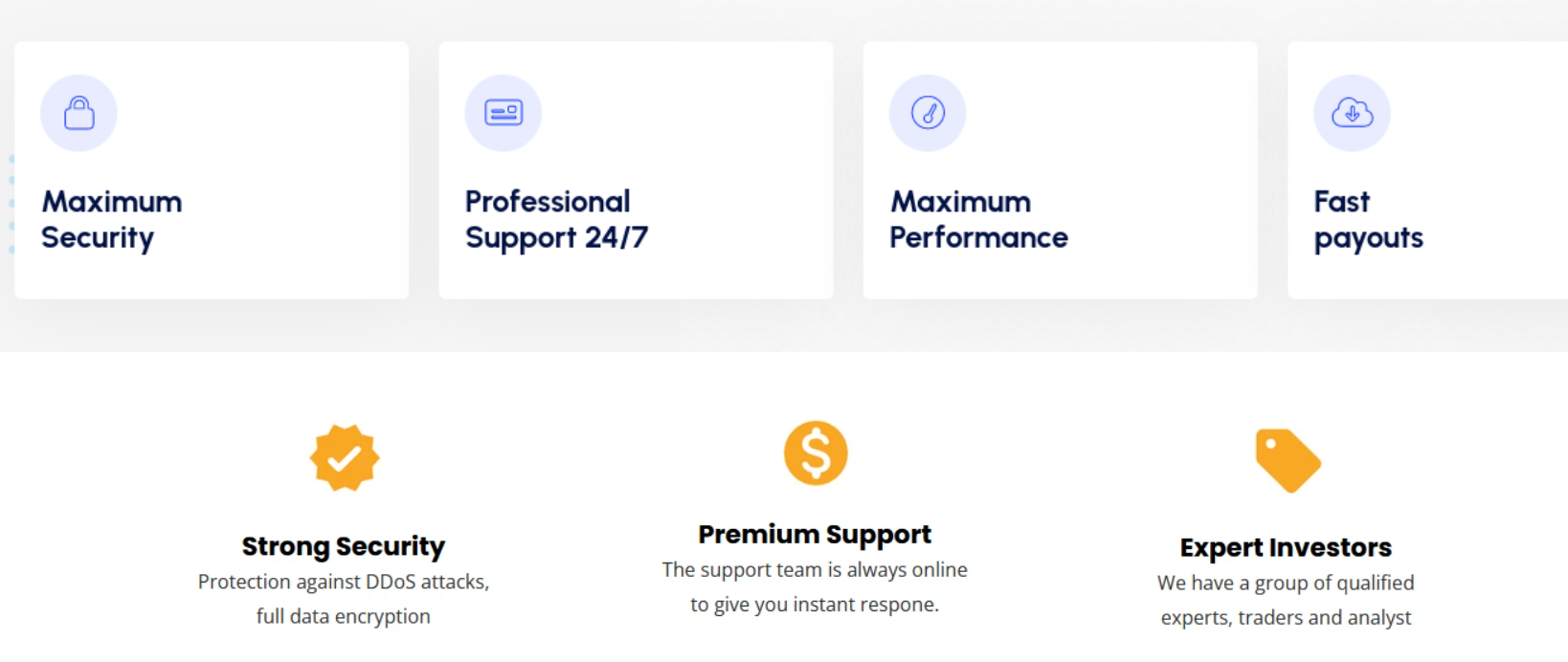Click the blue dotted pattern at left edge

pyautogui.click(x=11, y=204)
